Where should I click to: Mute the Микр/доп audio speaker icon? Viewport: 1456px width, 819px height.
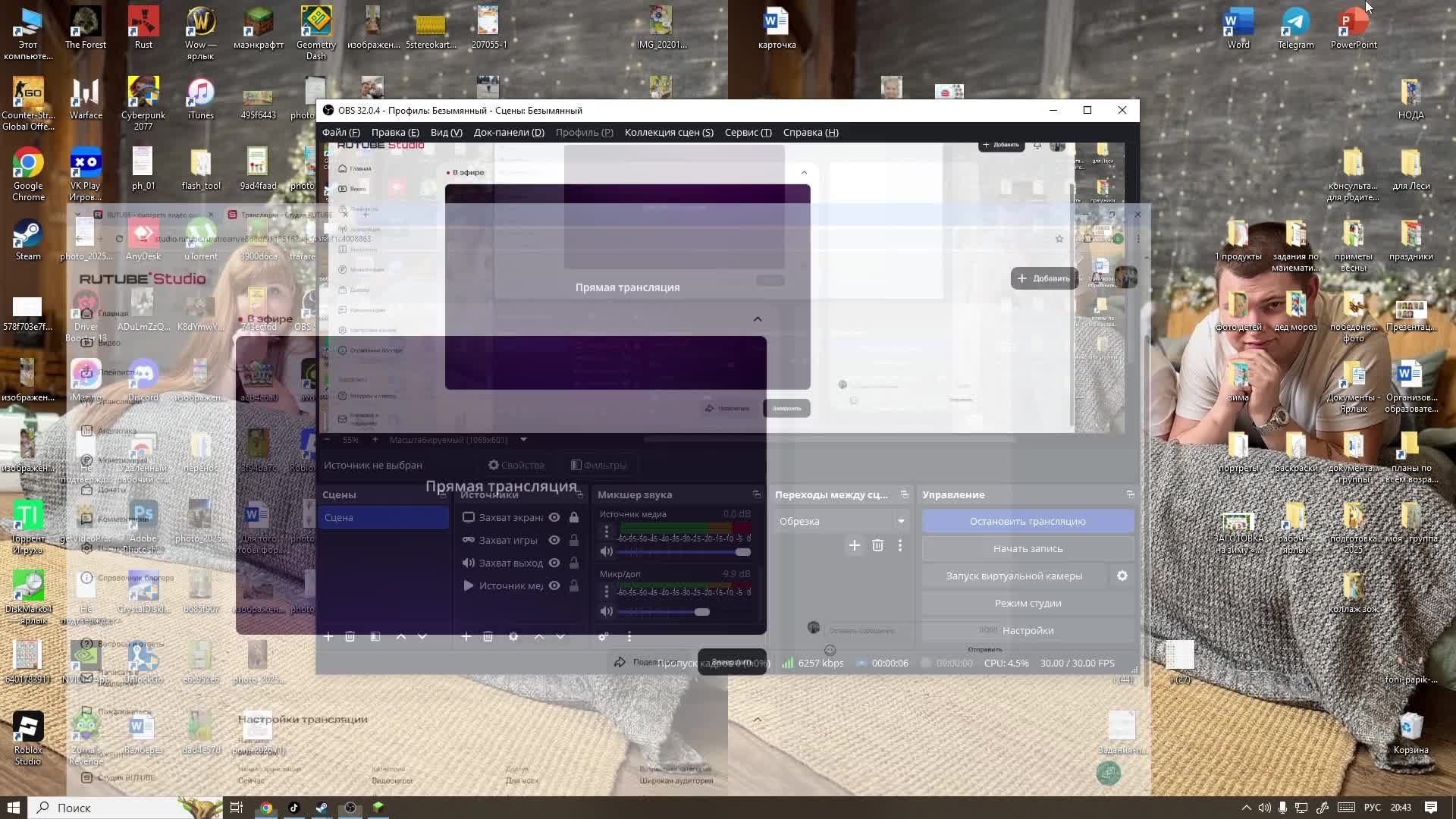coord(606,611)
